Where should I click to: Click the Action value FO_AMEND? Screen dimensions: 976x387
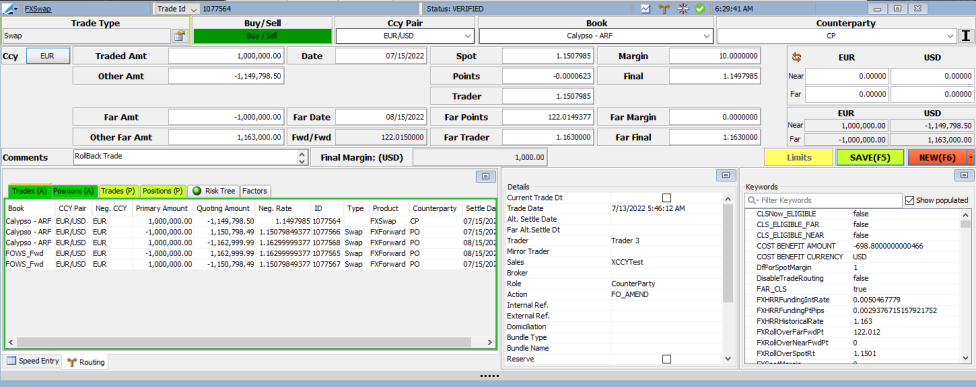630,294
